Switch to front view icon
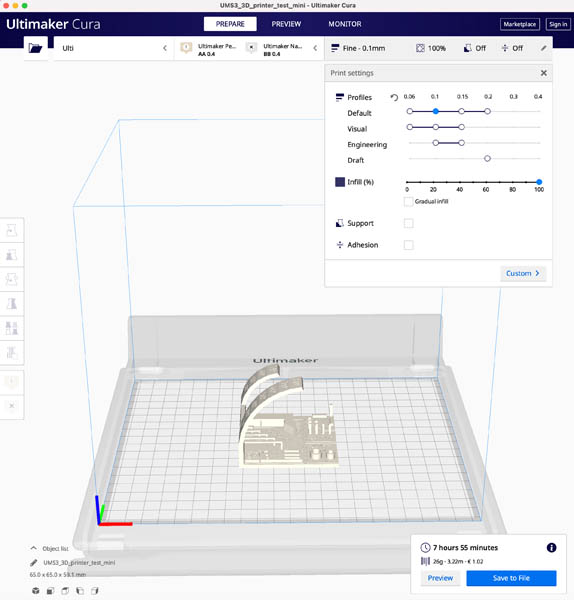Image resolution: width=574 pixels, height=600 pixels. click(50, 591)
